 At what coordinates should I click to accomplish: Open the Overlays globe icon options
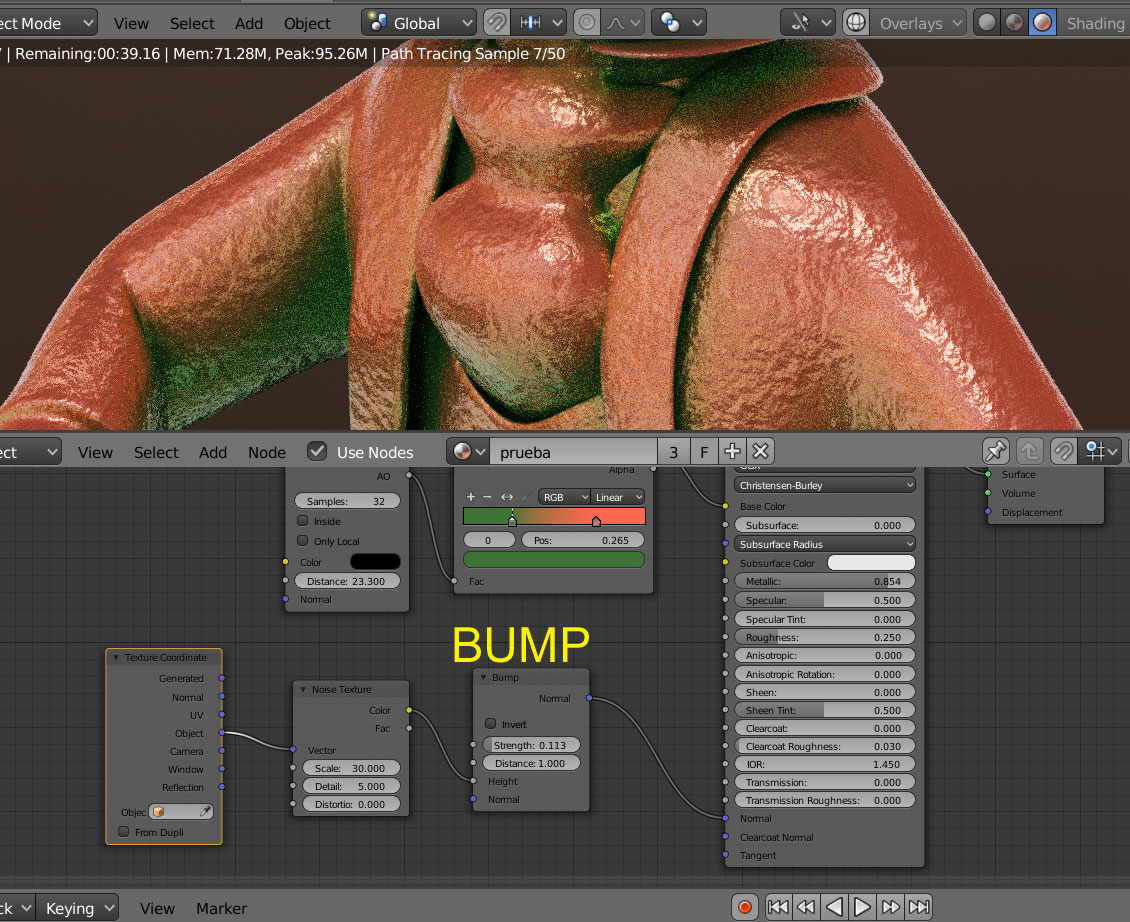click(x=856, y=21)
